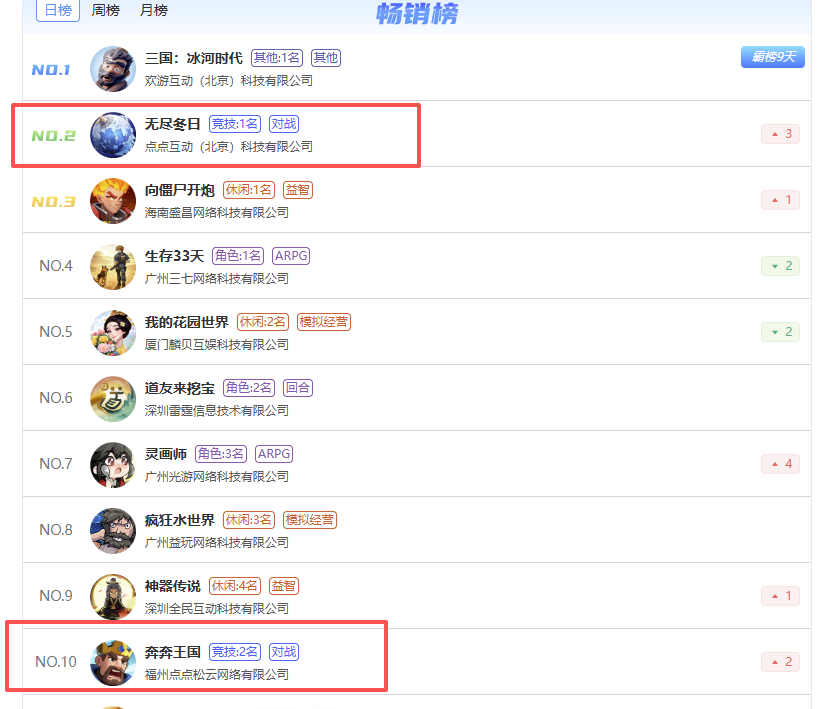Click the 霸榜9天 badge
The width and height of the screenshot is (826, 709).
[x=772, y=57]
